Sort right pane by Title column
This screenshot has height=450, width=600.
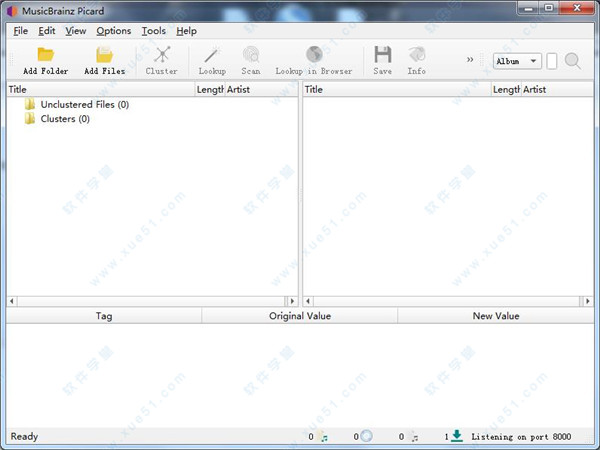pyautogui.click(x=397, y=90)
